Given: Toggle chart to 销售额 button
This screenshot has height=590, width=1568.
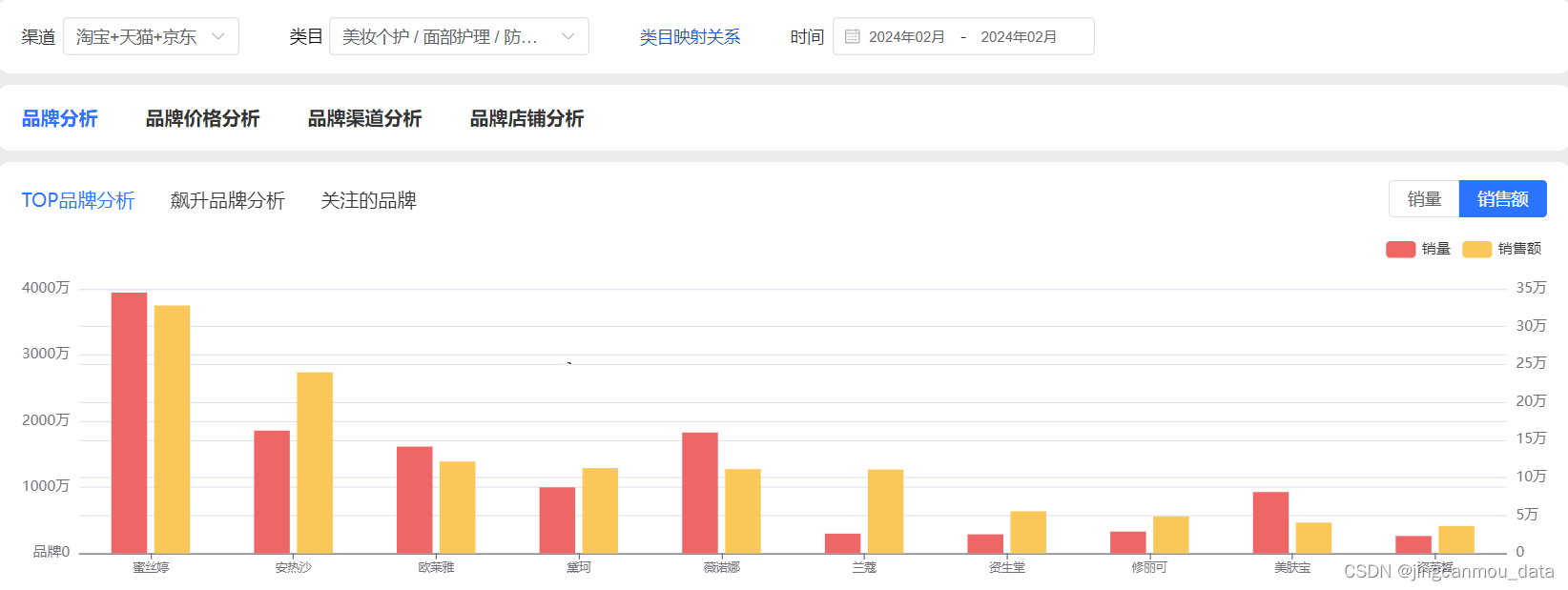Looking at the screenshot, I should [x=1503, y=199].
